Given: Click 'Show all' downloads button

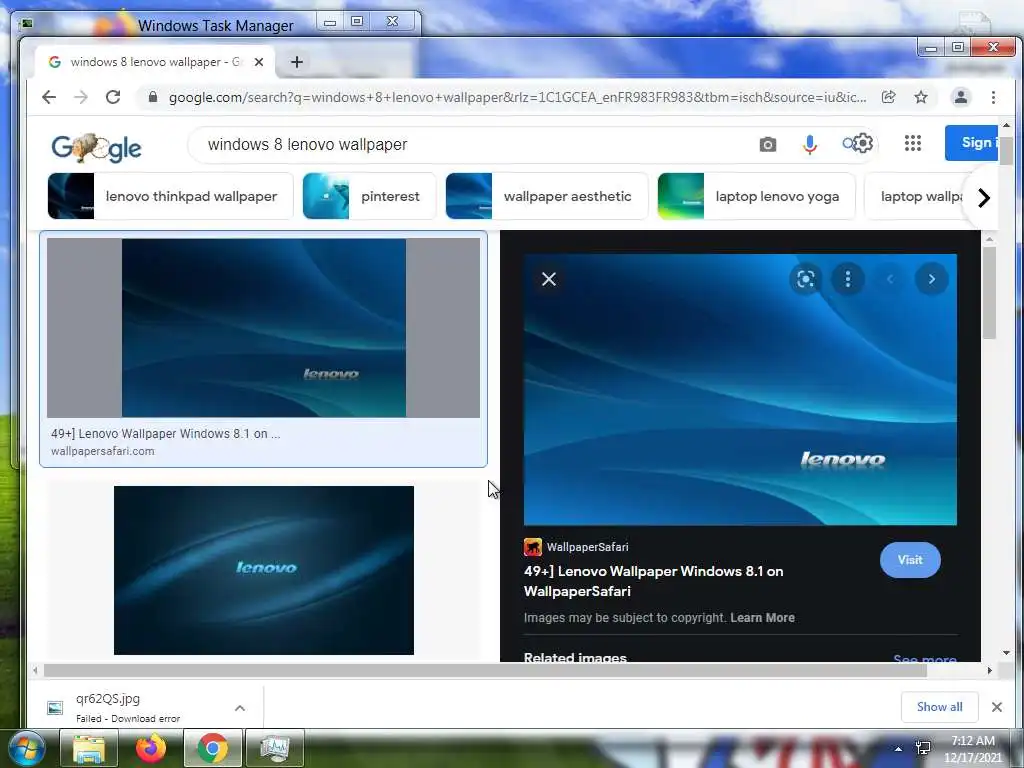Looking at the screenshot, I should [939, 707].
